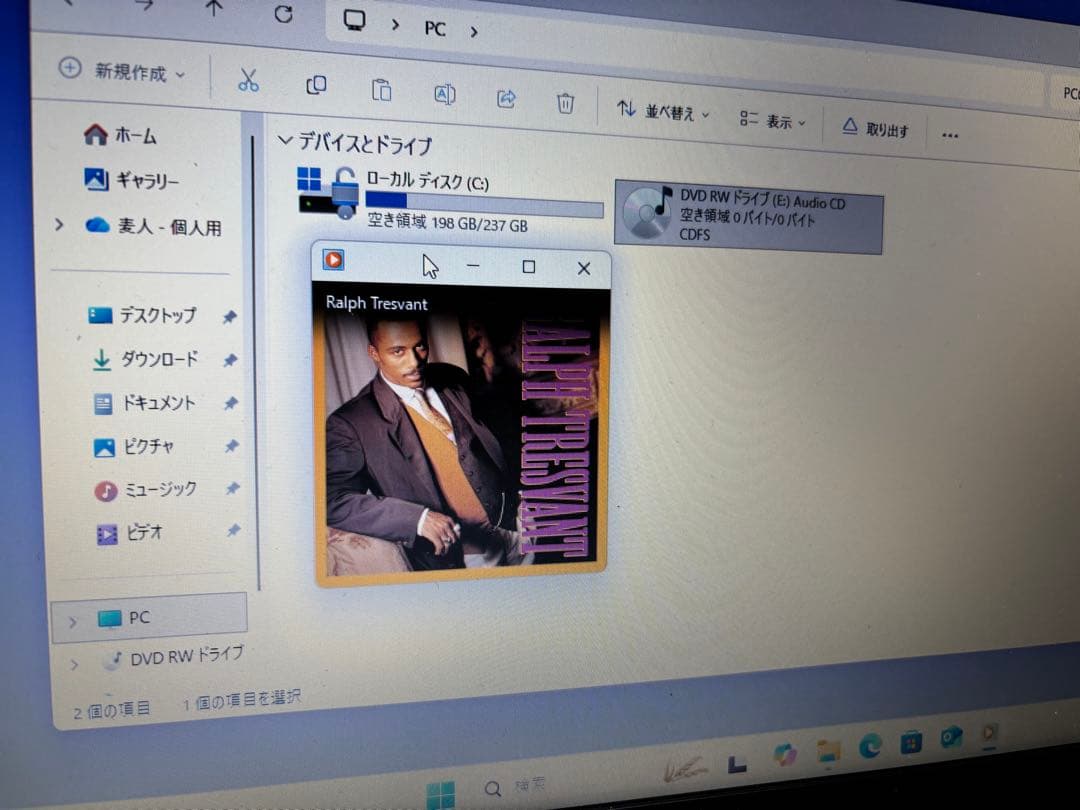
Task: Close the media player mini window
Action: 583,268
